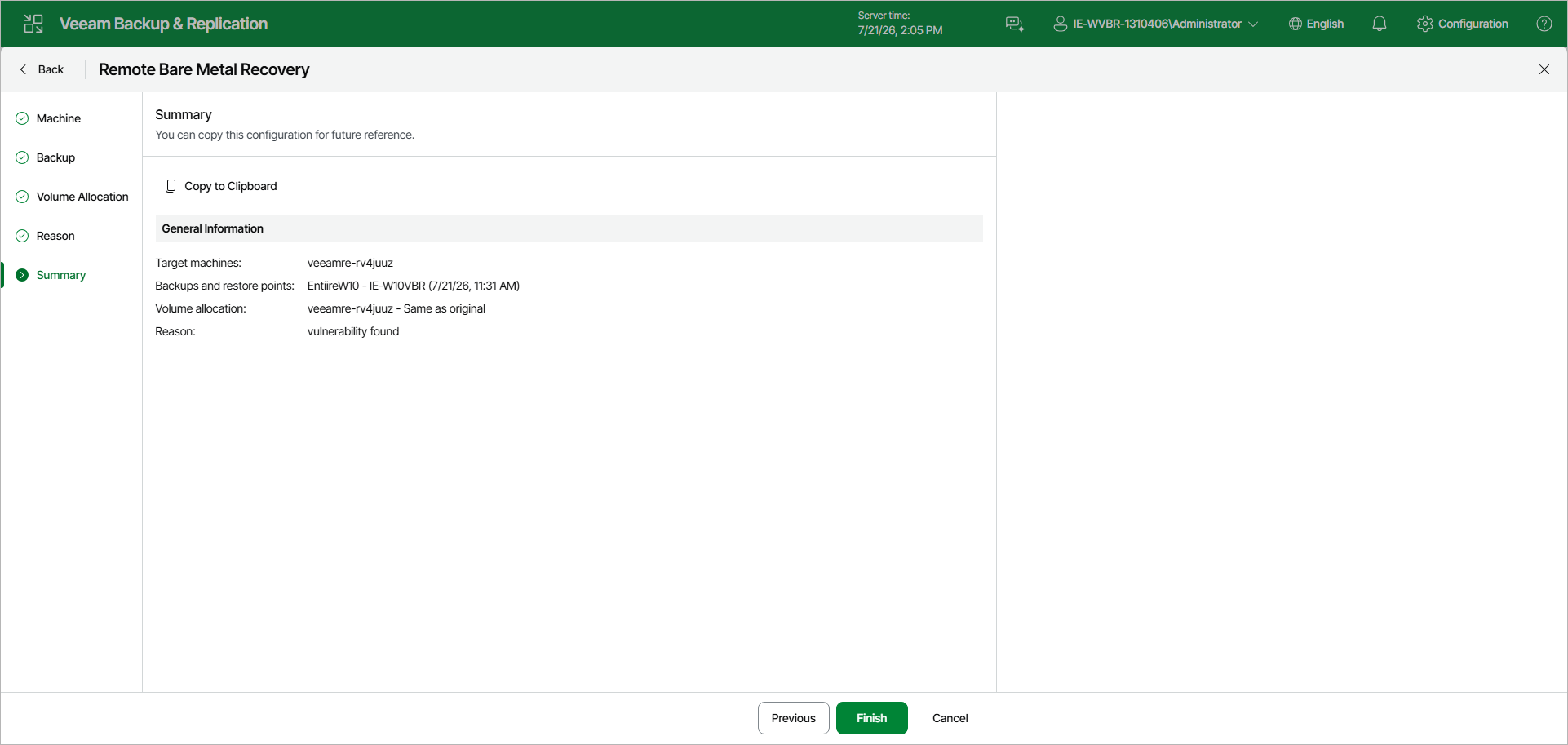Select 'veeamre-rv4juuz - Same as original' text
The image size is (1568, 745).
point(396,308)
